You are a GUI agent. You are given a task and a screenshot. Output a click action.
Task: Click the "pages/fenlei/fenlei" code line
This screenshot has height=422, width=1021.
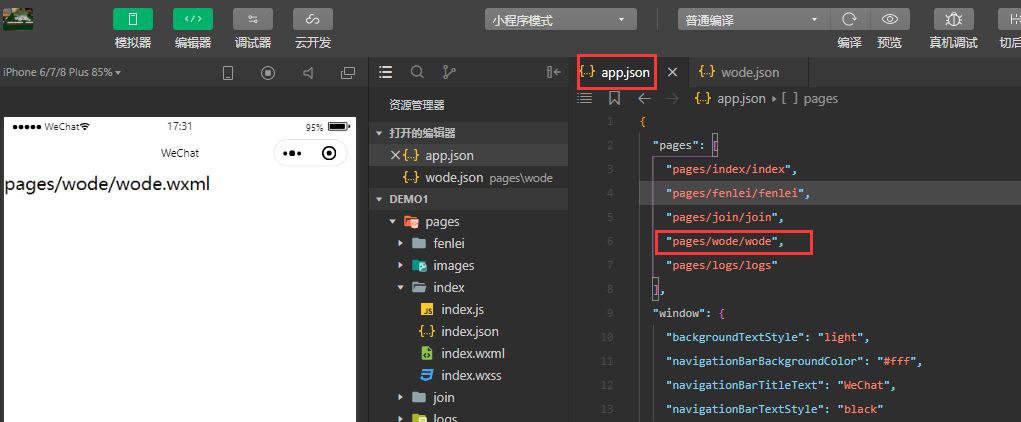[x=737, y=193]
